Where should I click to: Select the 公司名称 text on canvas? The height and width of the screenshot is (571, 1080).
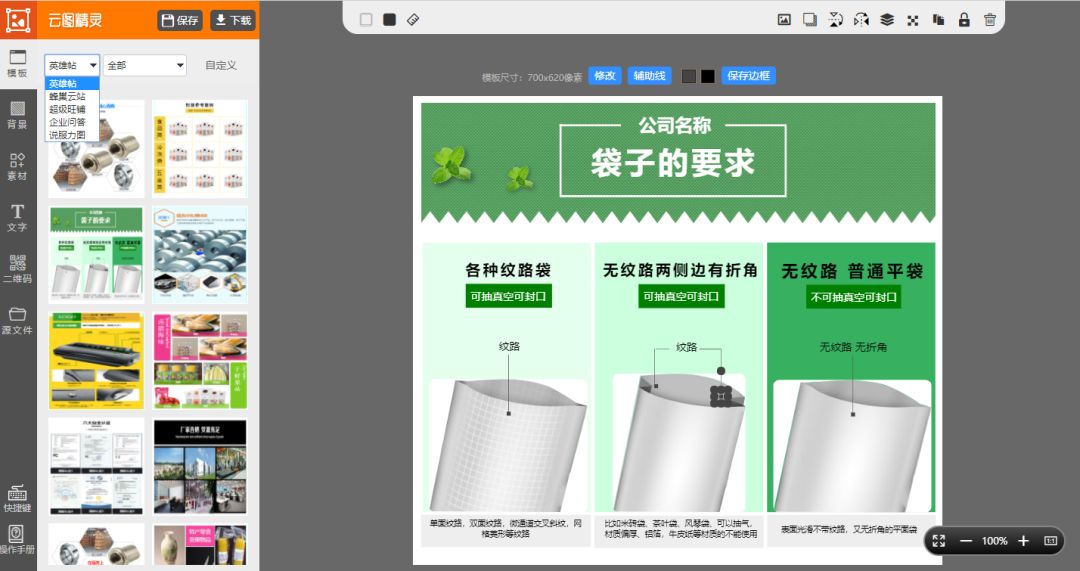[674, 125]
